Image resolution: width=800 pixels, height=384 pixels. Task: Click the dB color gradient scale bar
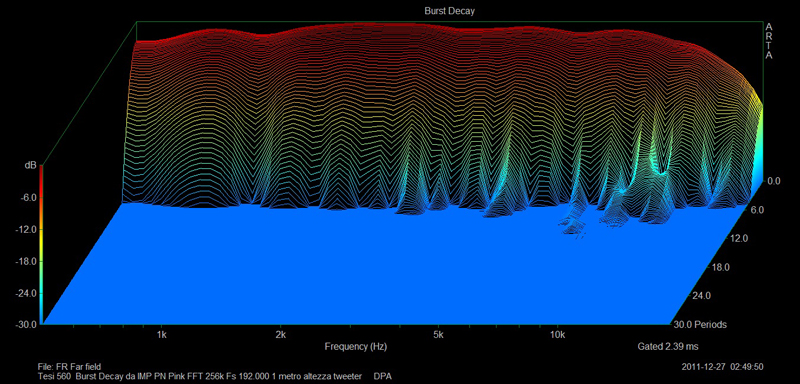coord(41,245)
